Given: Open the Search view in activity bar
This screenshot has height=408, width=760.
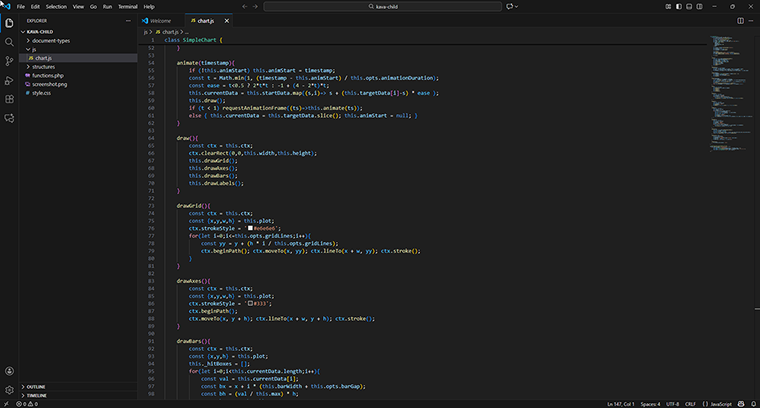Looking at the screenshot, I should (9, 42).
